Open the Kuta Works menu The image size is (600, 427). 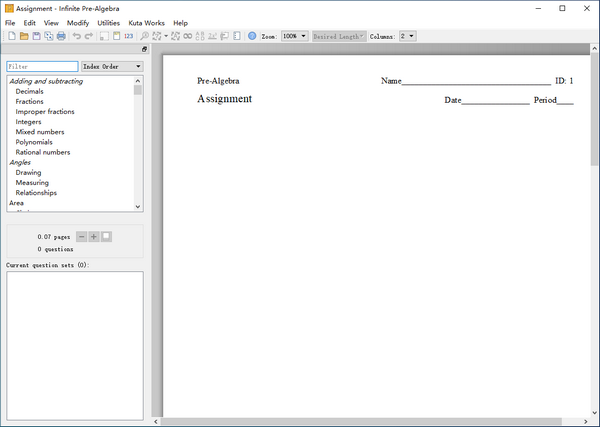point(146,22)
